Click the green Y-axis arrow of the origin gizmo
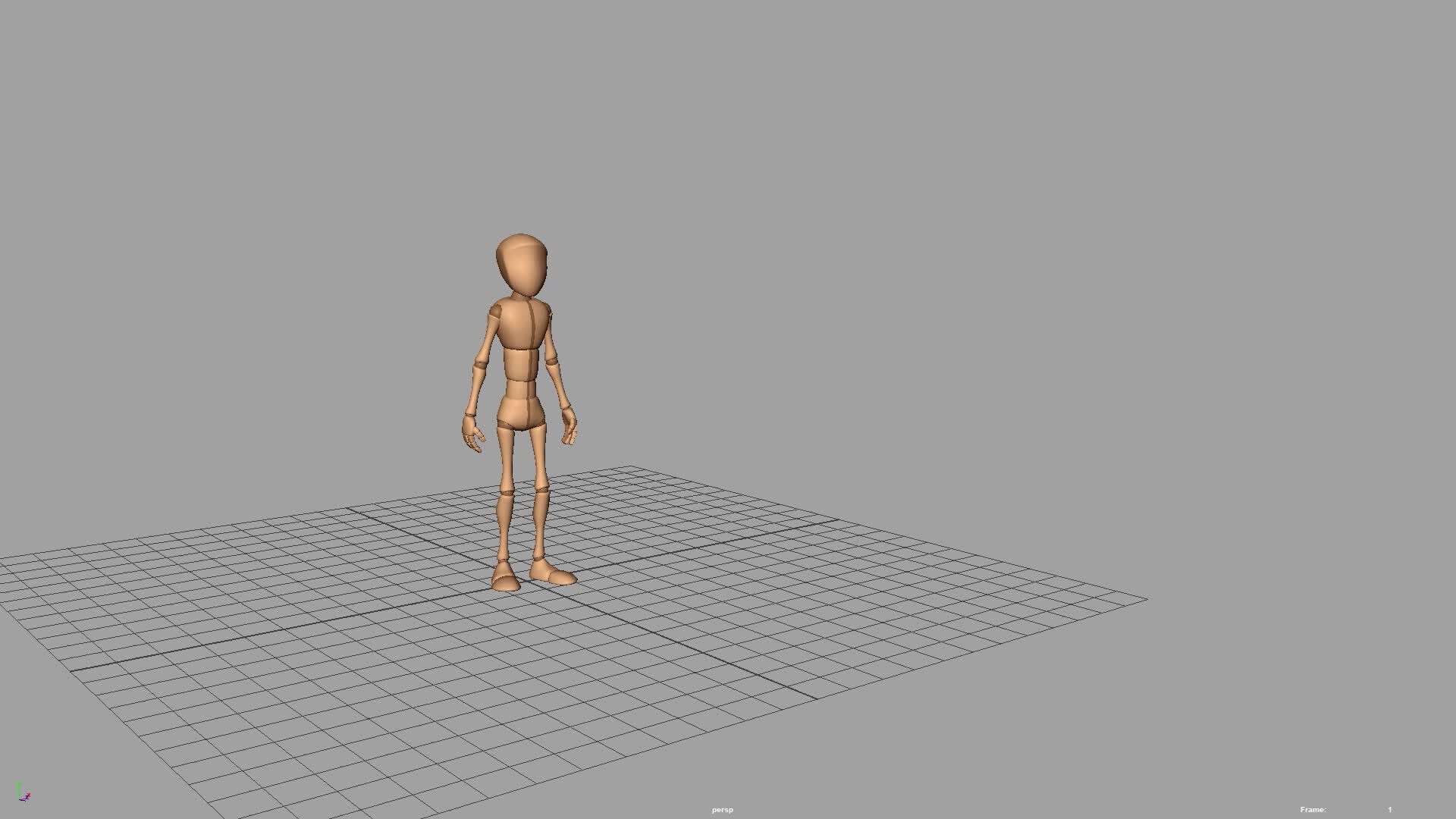Screen dimensions: 1456x819 (20, 784)
